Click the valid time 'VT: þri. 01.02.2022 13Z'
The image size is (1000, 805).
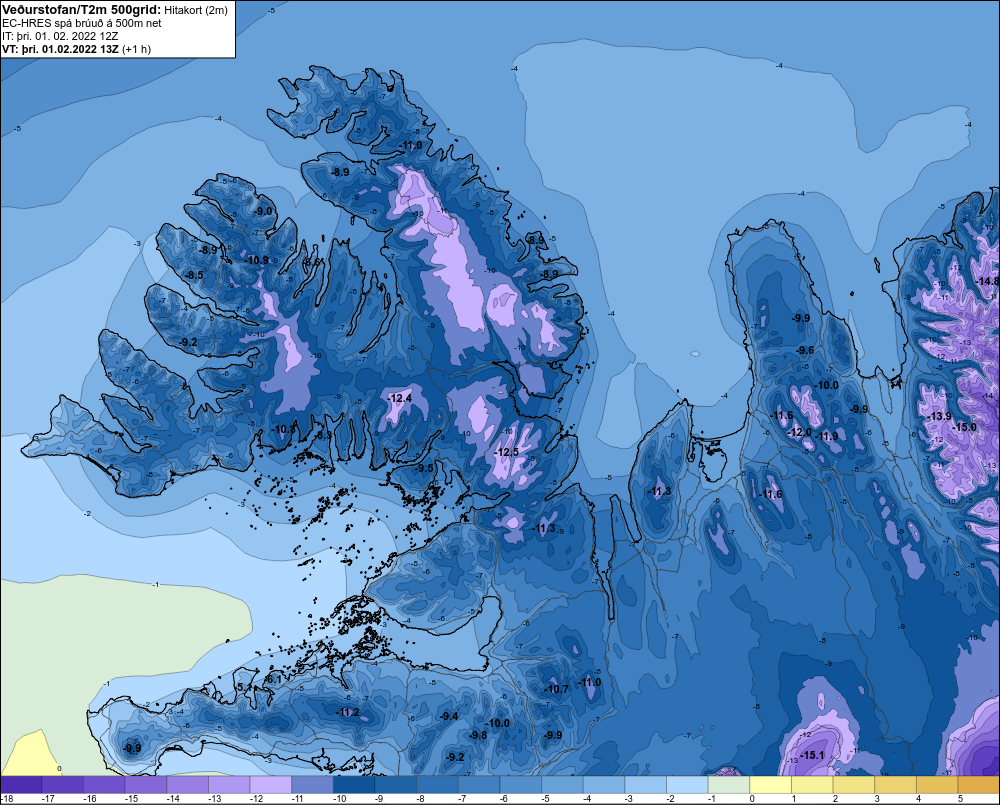coord(60,49)
